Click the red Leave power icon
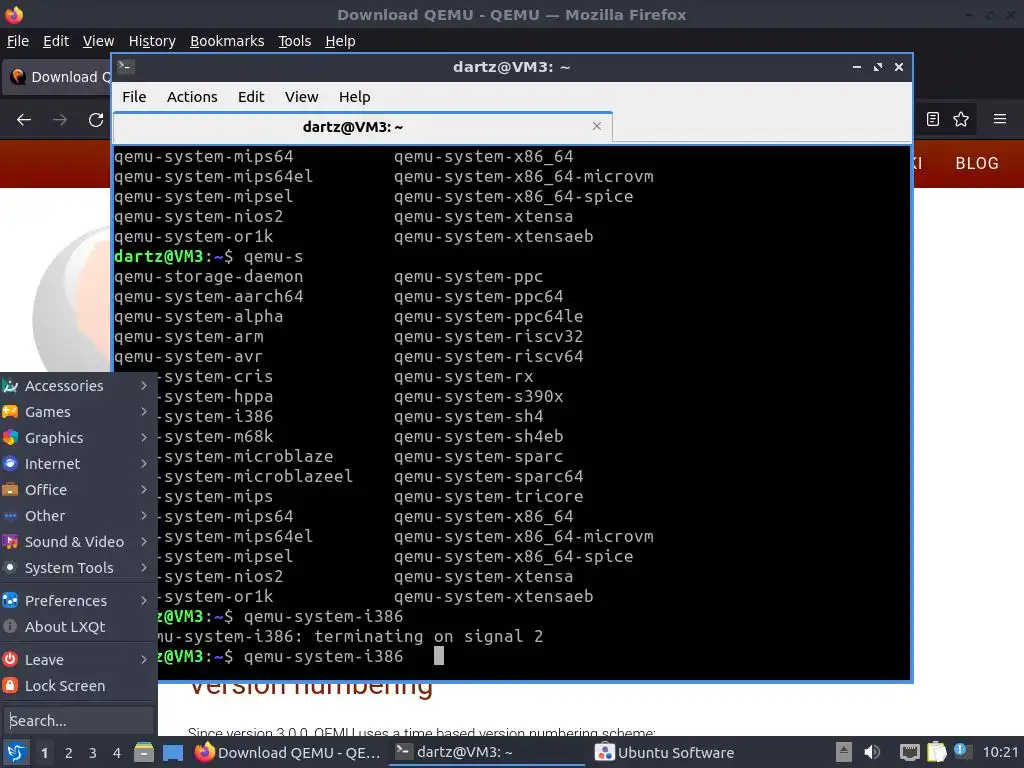This screenshot has width=1024, height=768. point(10,660)
